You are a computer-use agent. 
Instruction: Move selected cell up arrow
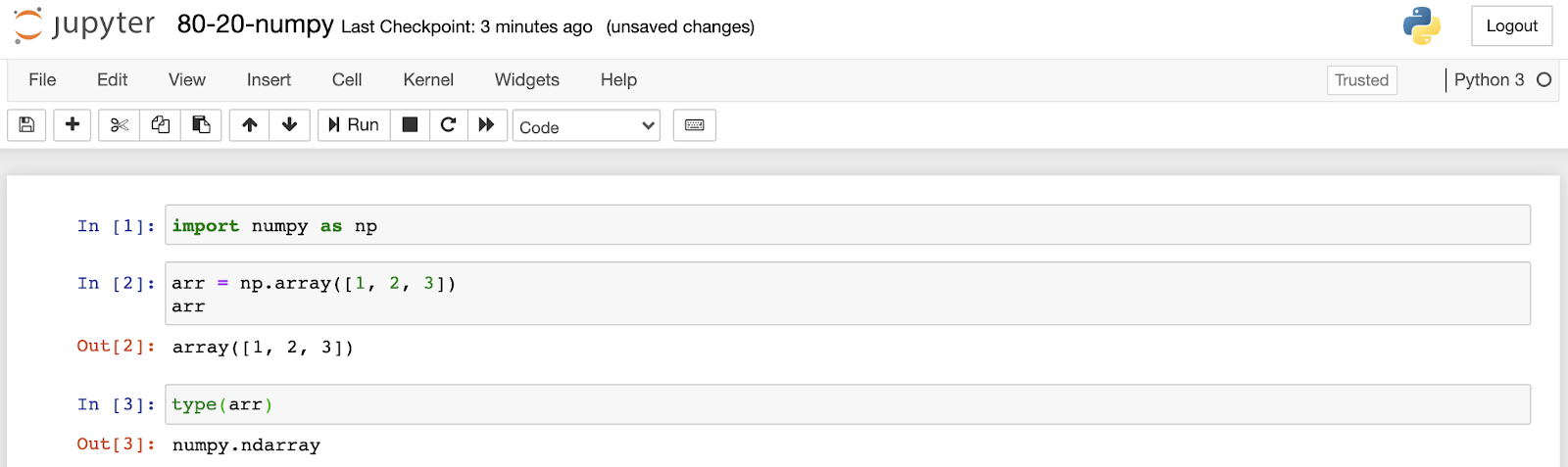click(x=250, y=125)
